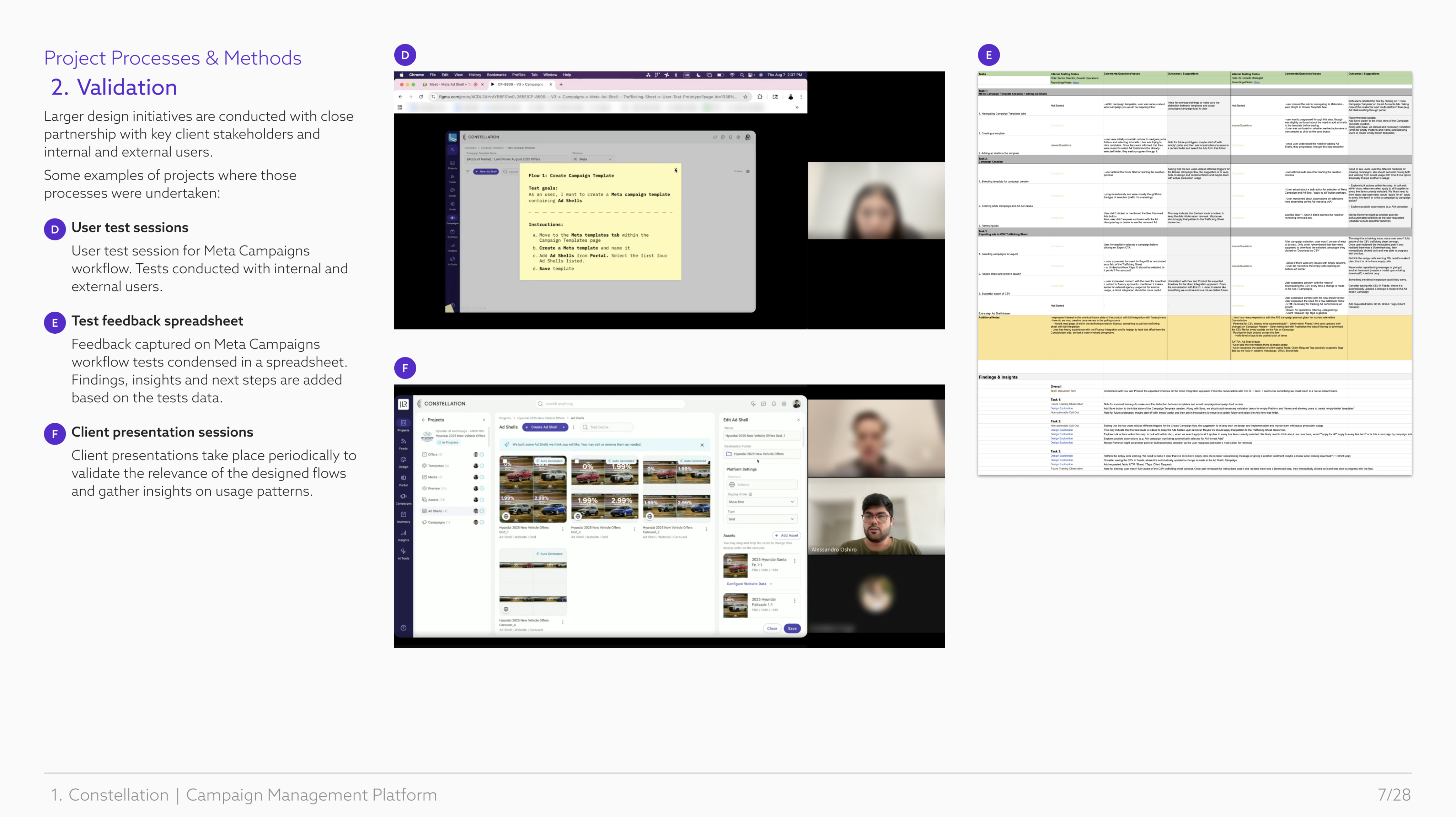
Task: Open the settings gear in Constellation header
Action: click(784, 403)
